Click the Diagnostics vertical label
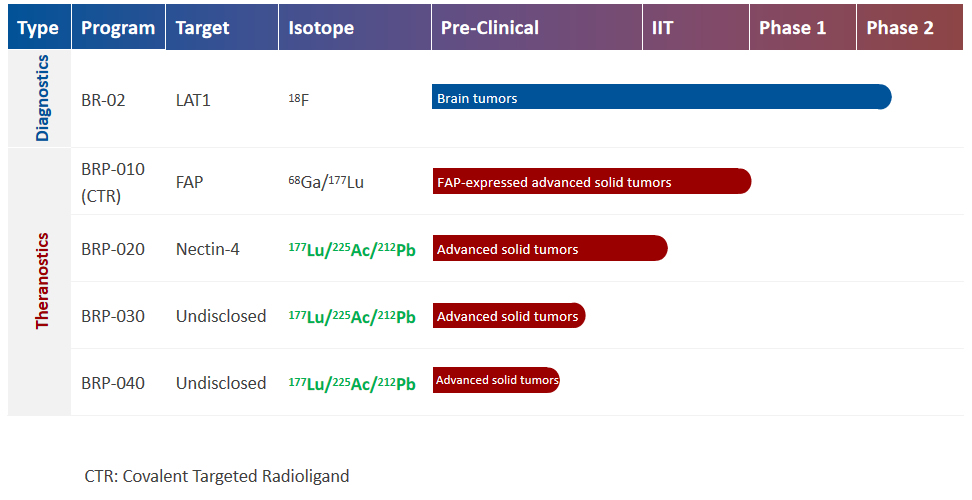Viewport: 972px width, 500px height. 42,98
